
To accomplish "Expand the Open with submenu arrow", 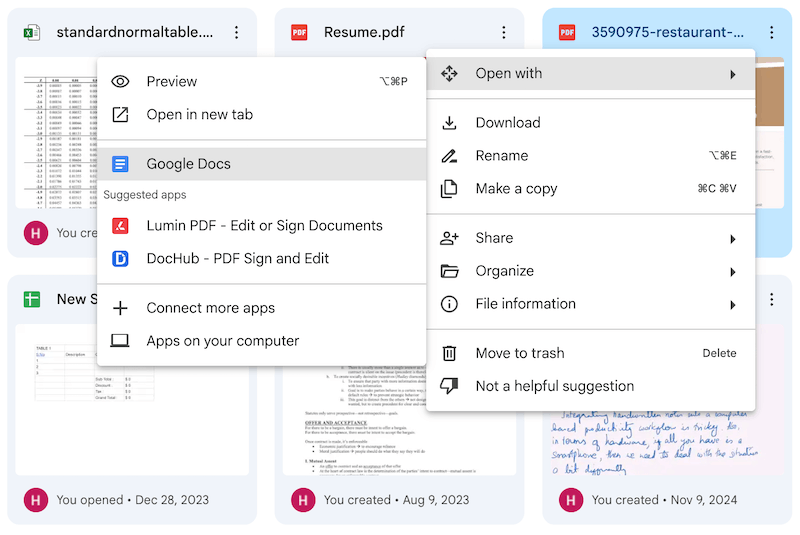I will point(733,74).
